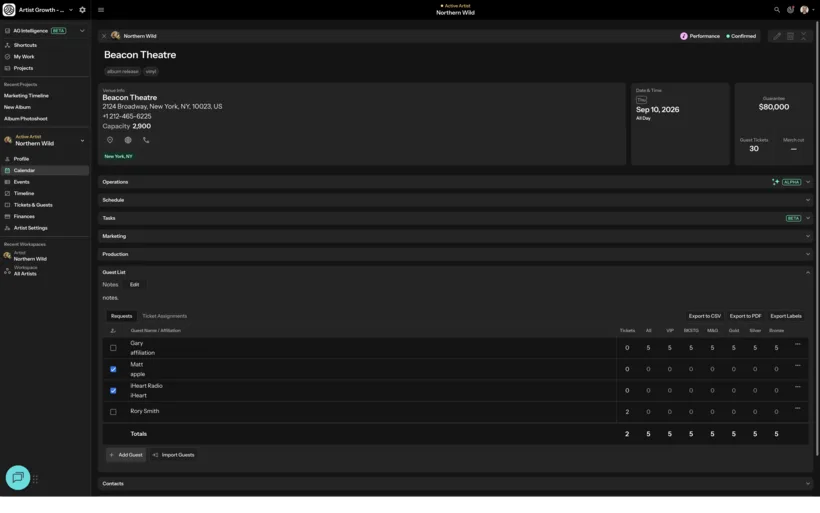Go to Events in sidebar
820x513 pixels.
[21, 182]
